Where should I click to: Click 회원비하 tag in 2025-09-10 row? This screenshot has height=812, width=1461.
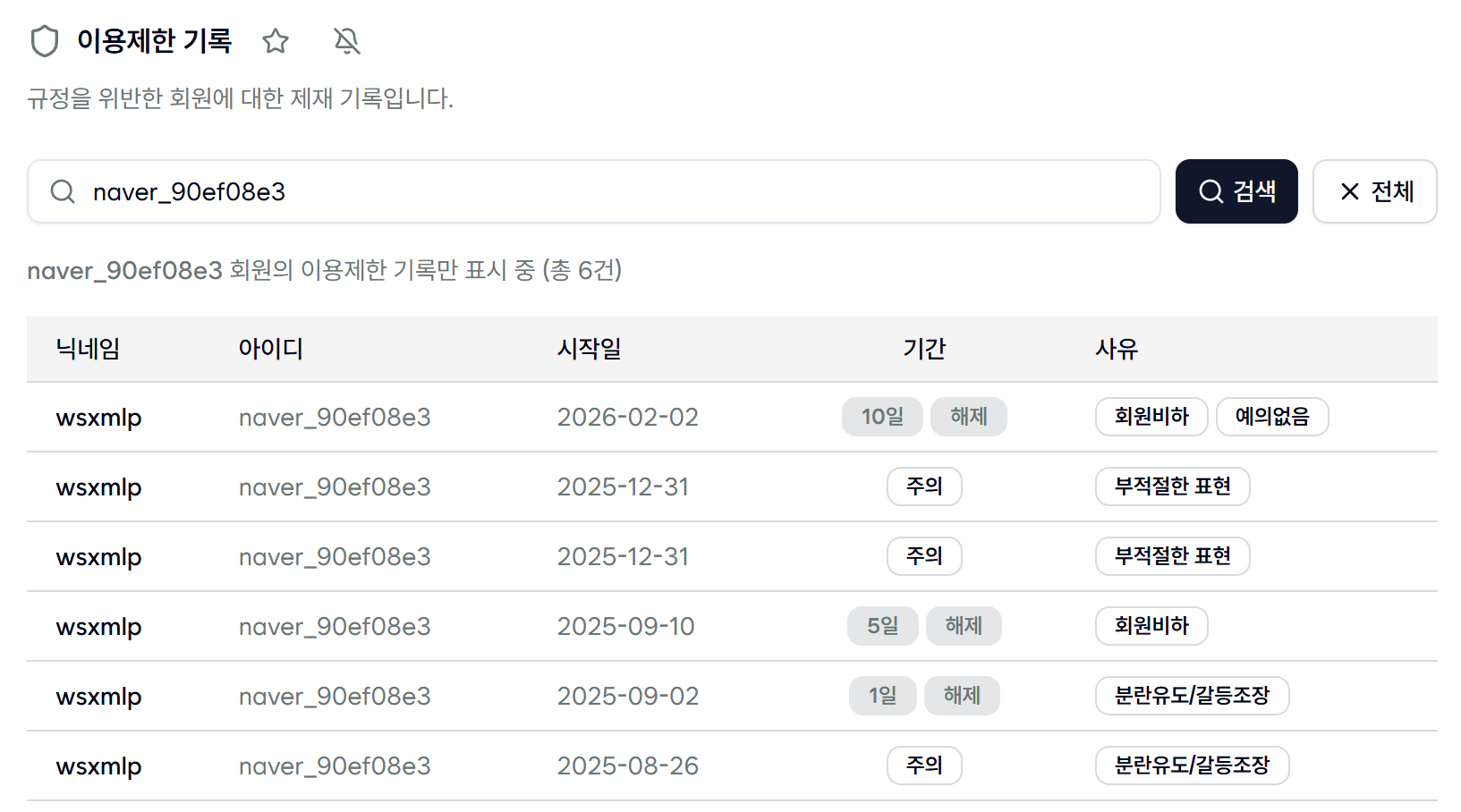click(x=1151, y=626)
